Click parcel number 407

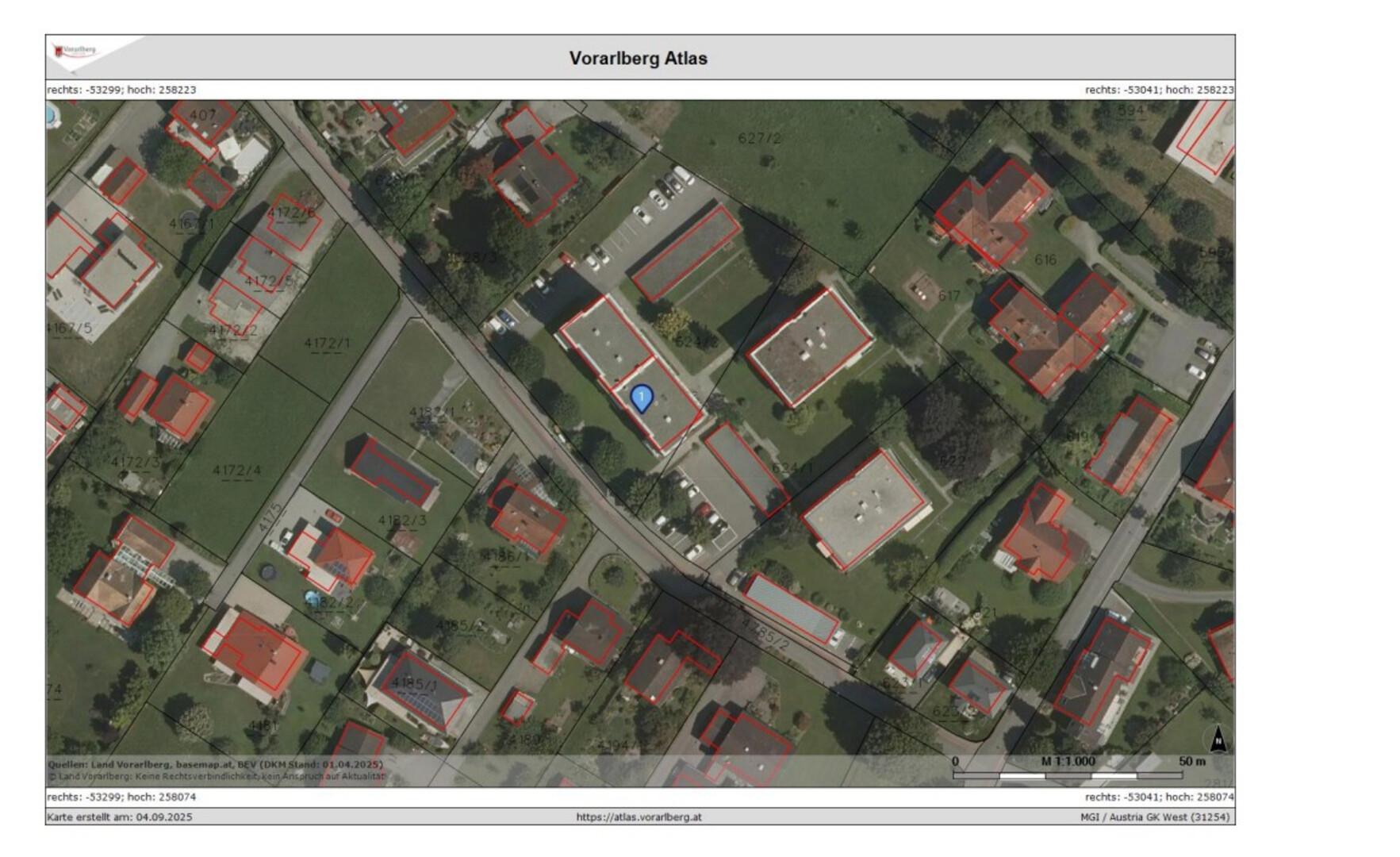[x=202, y=115]
